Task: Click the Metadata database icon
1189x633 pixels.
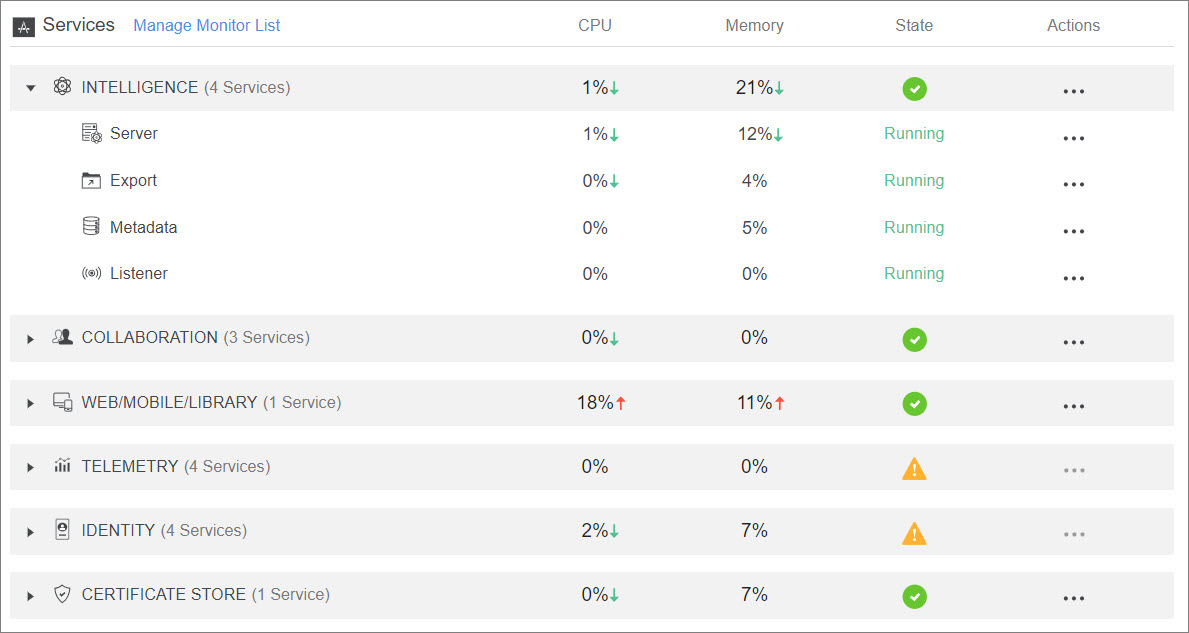Action: [x=91, y=227]
